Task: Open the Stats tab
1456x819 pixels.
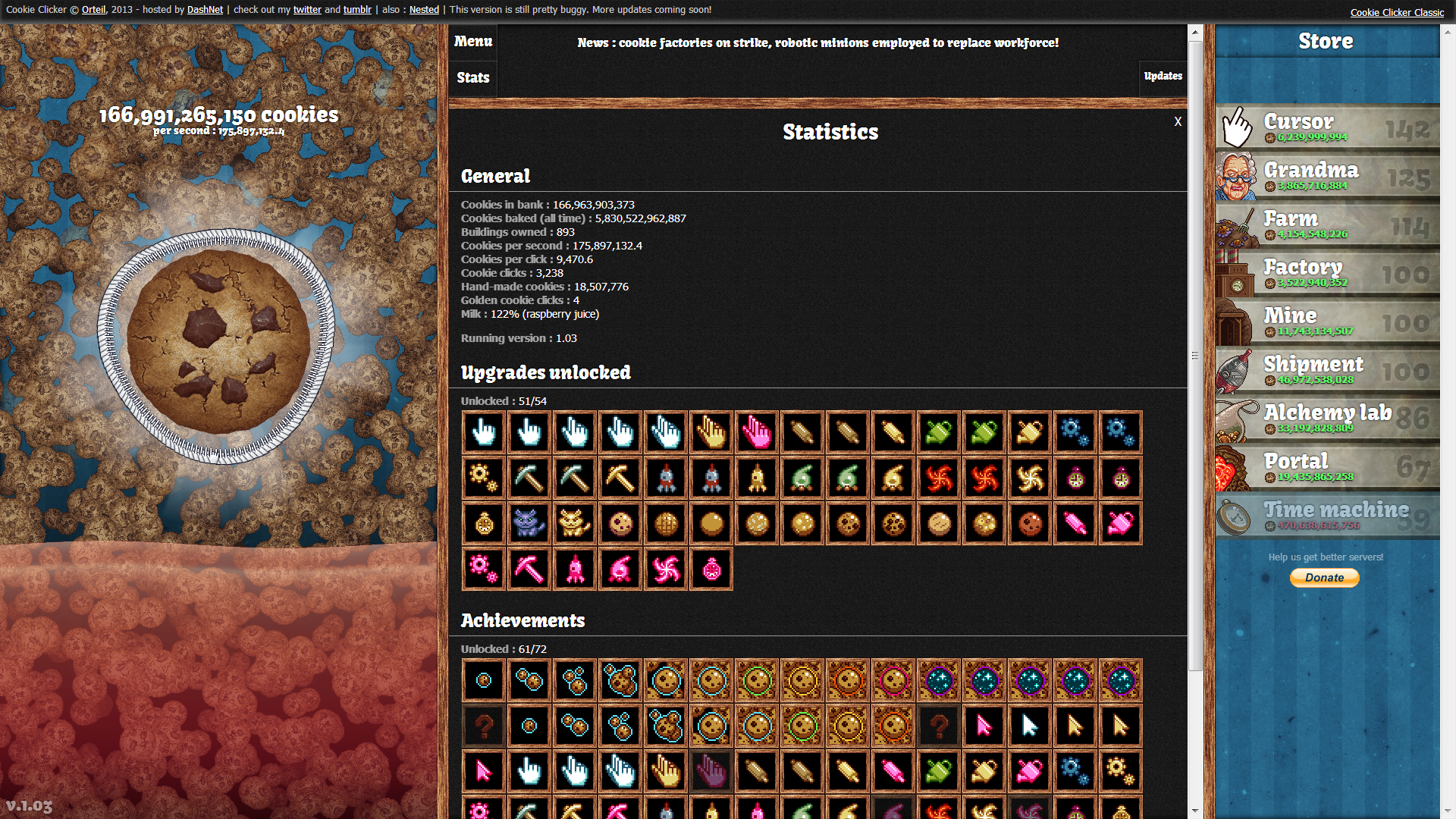Action: [x=473, y=77]
